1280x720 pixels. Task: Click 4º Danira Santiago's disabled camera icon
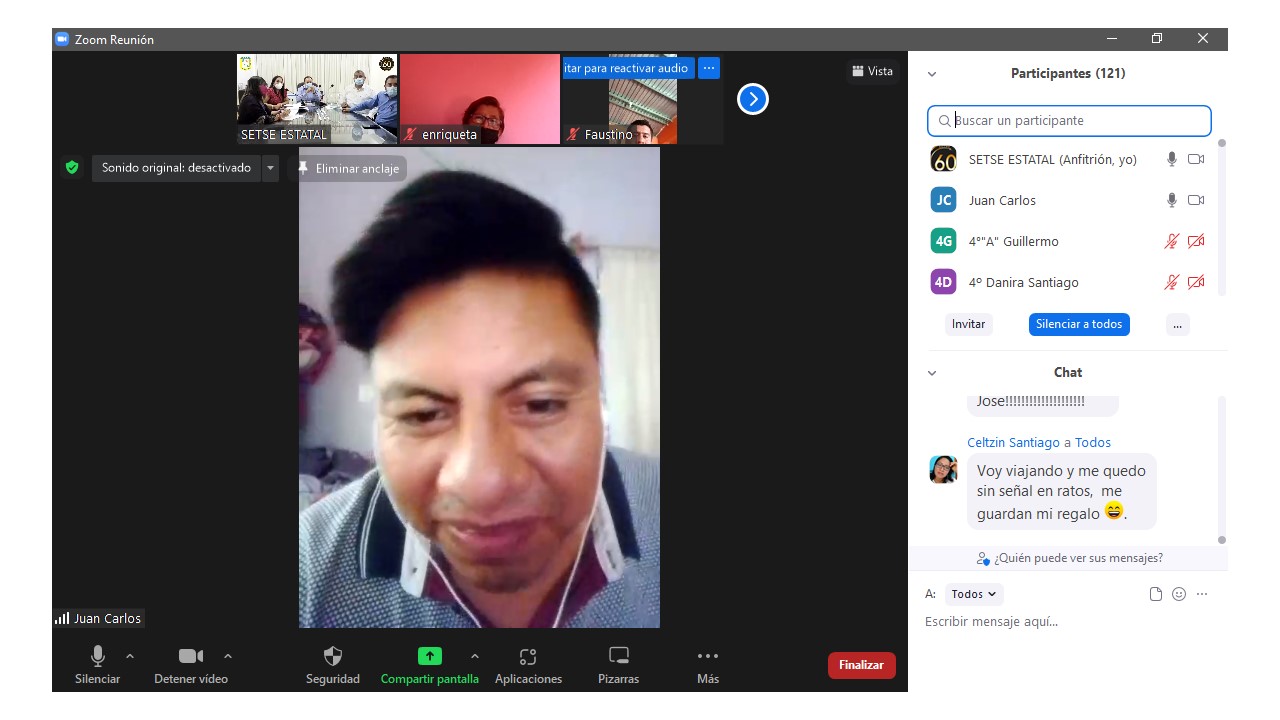pyautogui.click(x=1196, y=282)
